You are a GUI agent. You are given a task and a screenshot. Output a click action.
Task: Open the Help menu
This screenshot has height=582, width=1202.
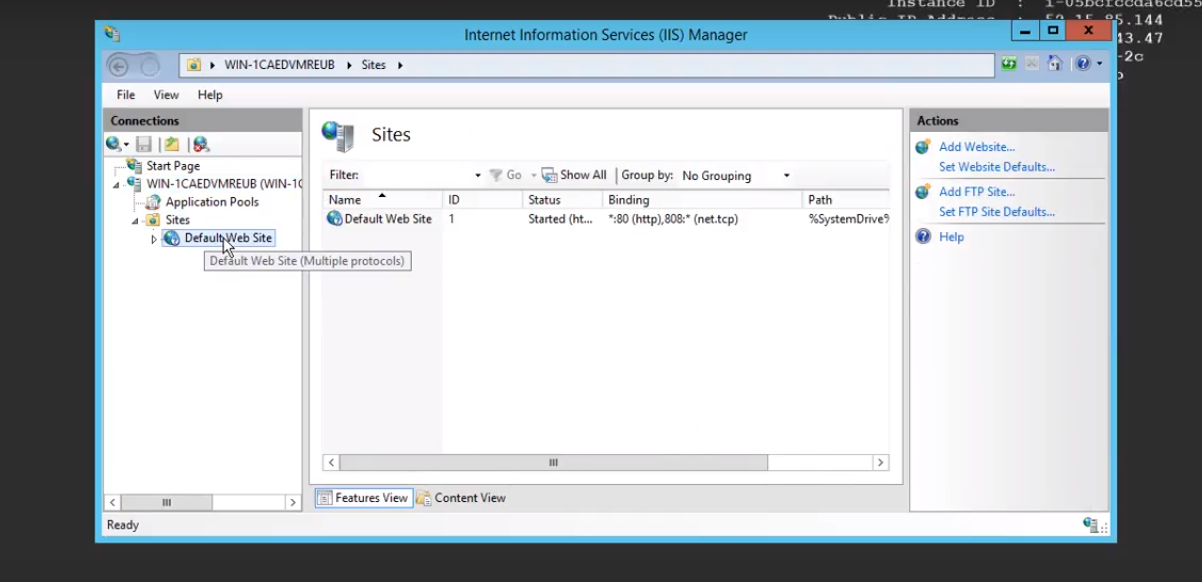tap(210, 95)
